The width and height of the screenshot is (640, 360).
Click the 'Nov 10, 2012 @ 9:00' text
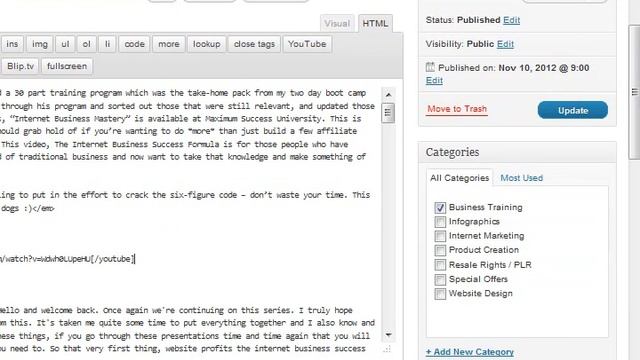point(544,68)
